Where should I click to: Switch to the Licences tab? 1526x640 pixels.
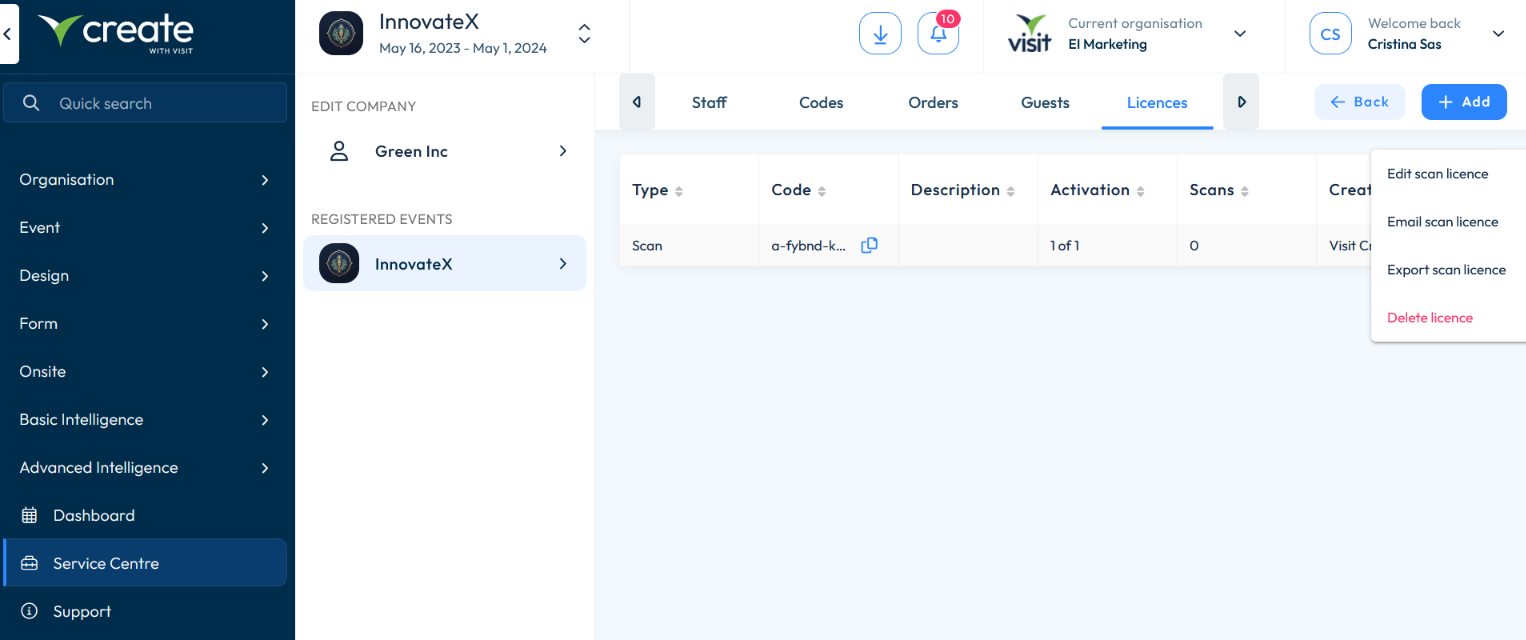tap(1157, 102)
